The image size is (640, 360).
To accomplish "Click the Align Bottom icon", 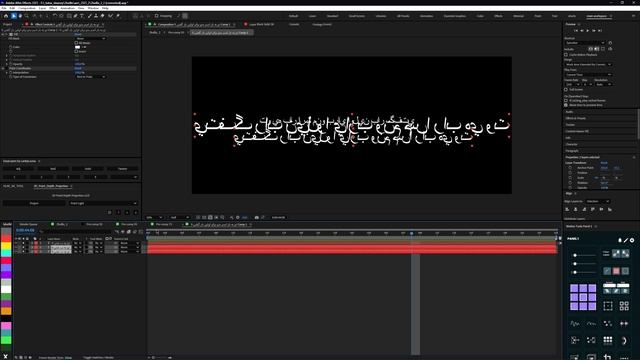I will (610, 209).
